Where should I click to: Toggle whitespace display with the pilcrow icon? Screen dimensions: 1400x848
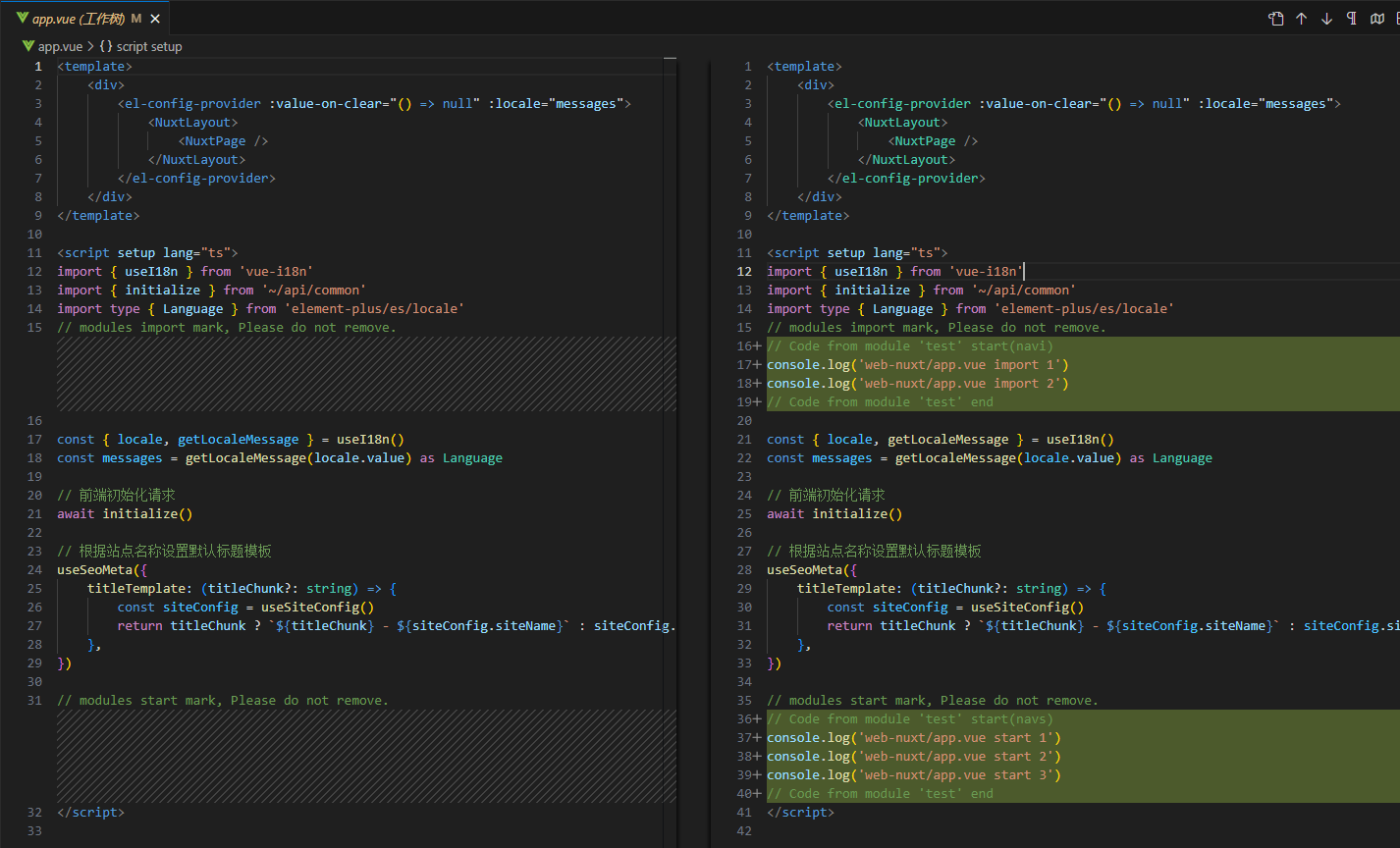[x=1352, y=19]
